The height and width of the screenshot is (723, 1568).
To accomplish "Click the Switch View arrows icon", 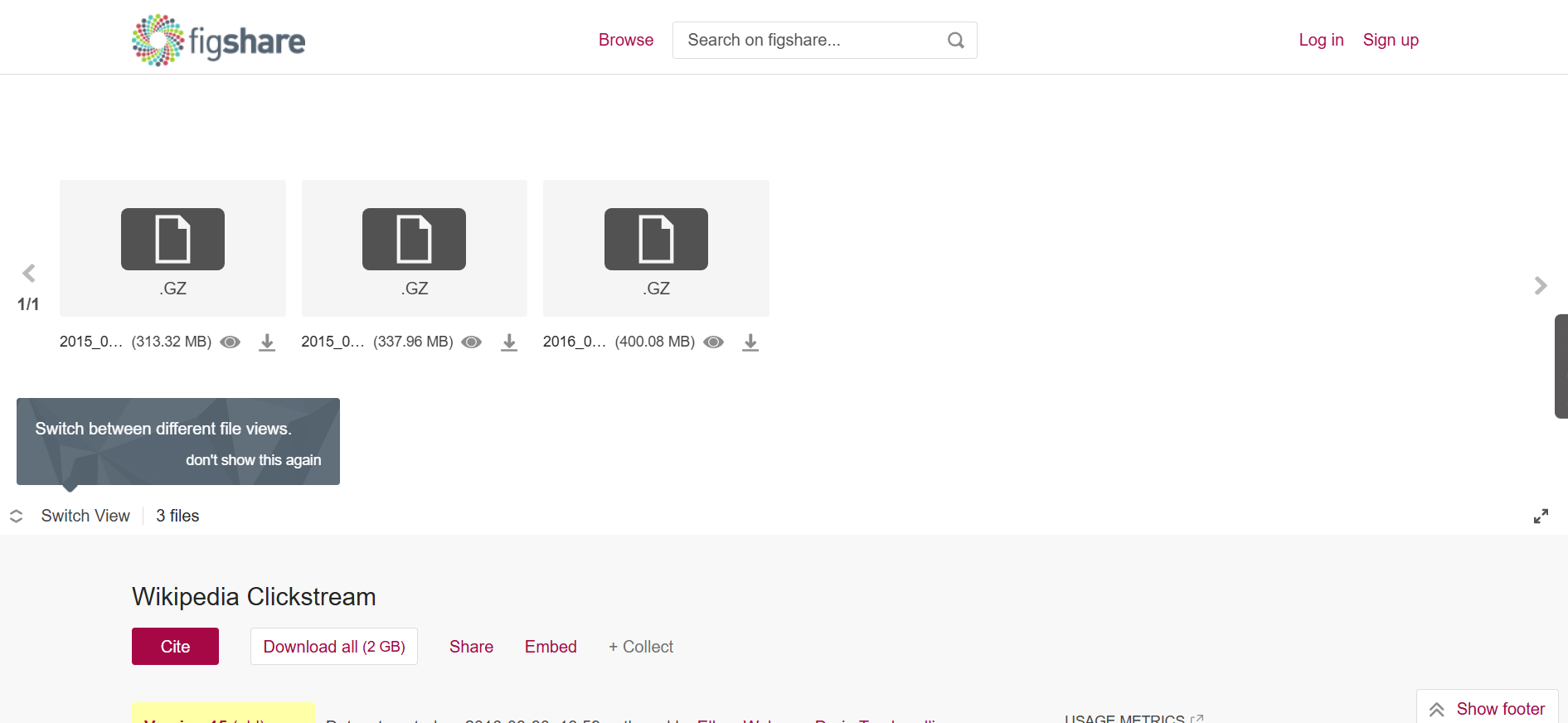I will point(16,516).
